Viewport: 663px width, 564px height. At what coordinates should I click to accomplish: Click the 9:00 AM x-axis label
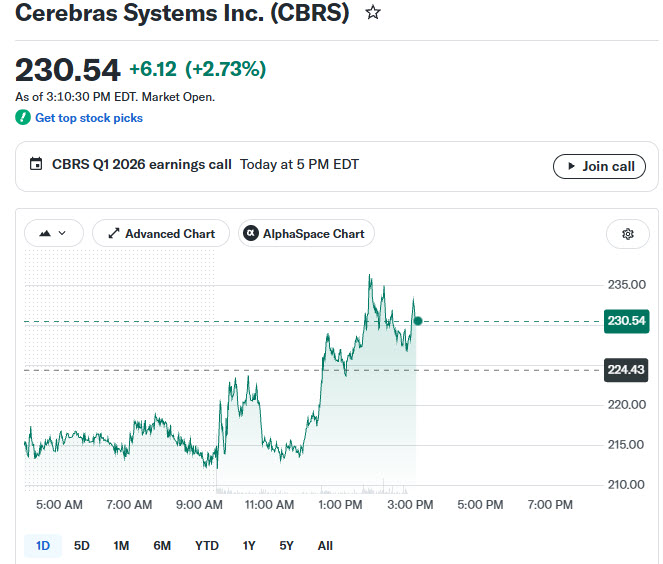coord(199,504)
